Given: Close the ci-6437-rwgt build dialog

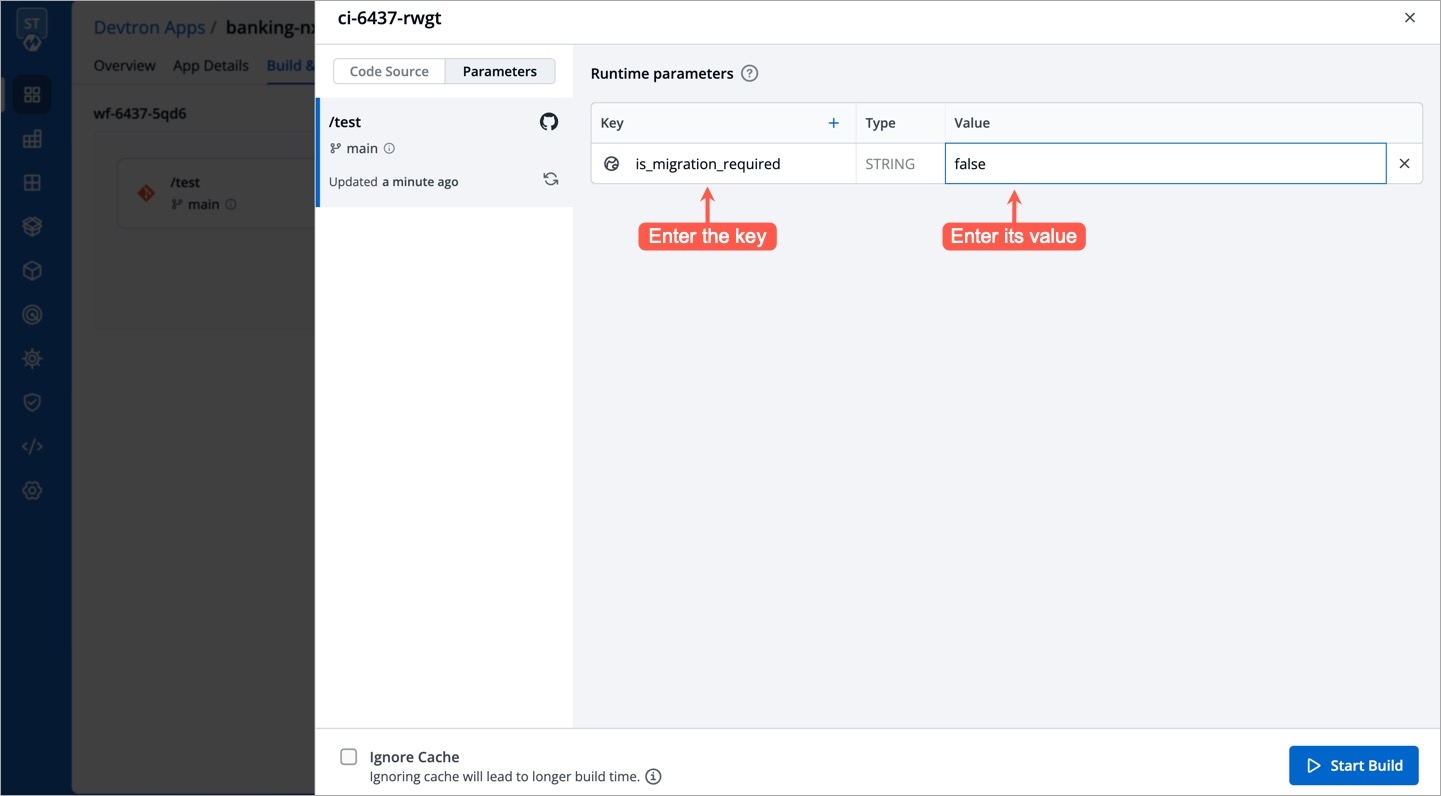Looking at the screenshot, I should [1410, 18].
